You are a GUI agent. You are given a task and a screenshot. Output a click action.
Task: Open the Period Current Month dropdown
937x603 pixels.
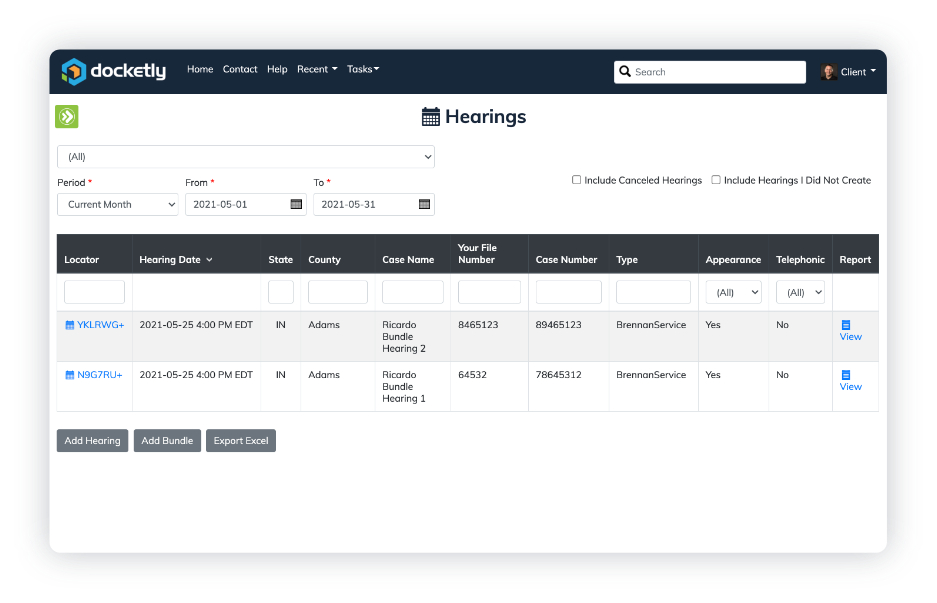tap(118, 204)
